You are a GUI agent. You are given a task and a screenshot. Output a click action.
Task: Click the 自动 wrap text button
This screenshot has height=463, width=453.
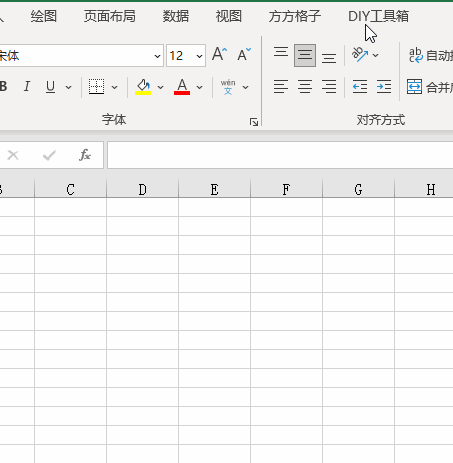431,55
